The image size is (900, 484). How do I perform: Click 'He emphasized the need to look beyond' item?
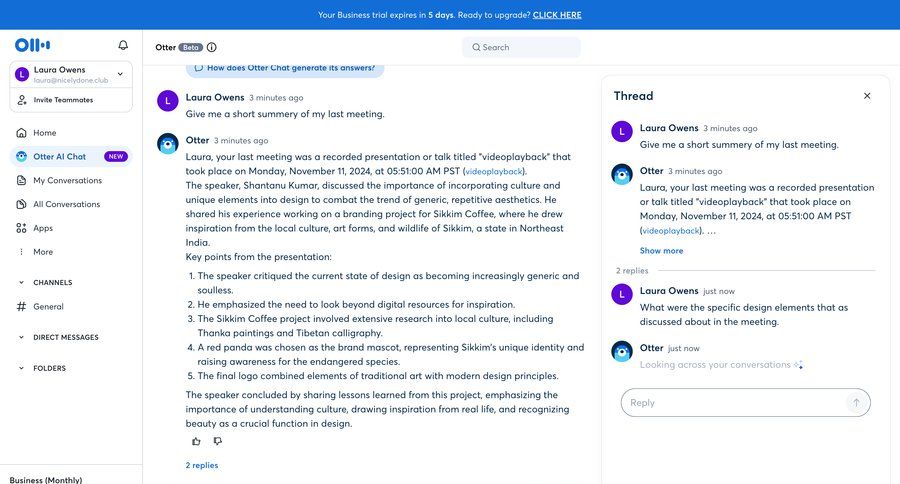coord(356,304)
